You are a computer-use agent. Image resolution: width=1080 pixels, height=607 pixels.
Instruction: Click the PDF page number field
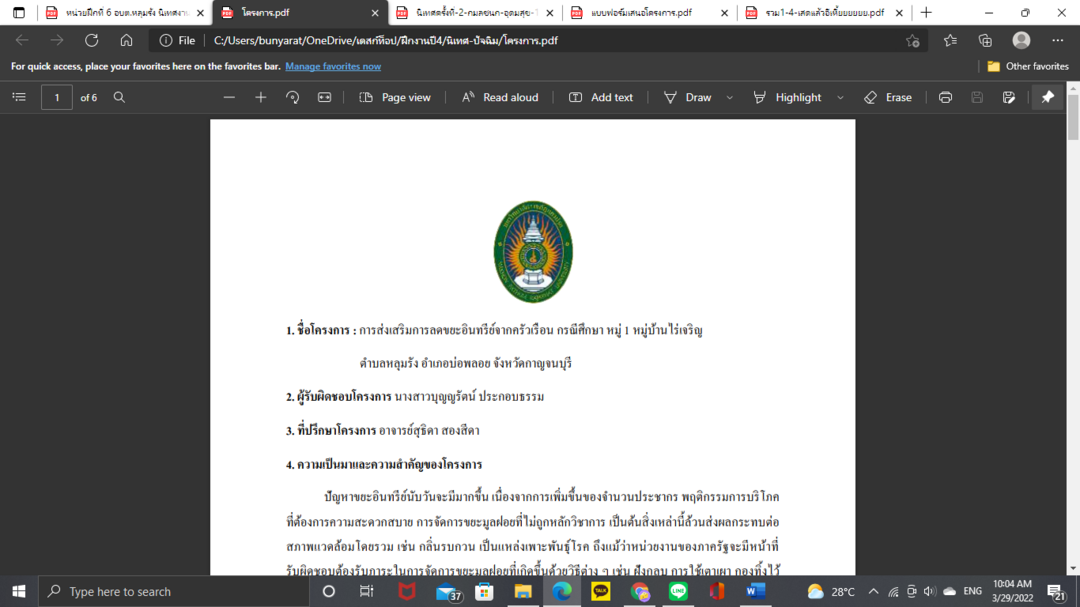point(56,97)
